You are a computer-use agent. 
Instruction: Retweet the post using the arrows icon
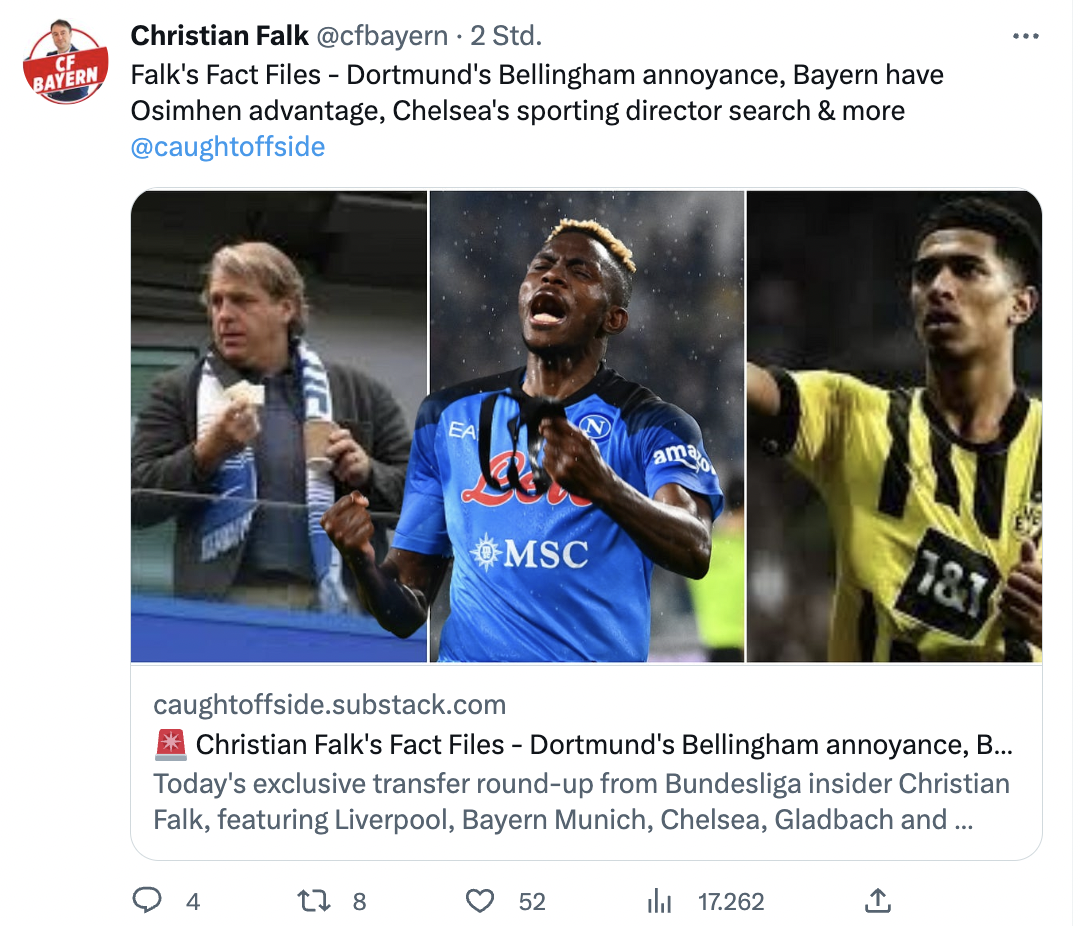315,901
